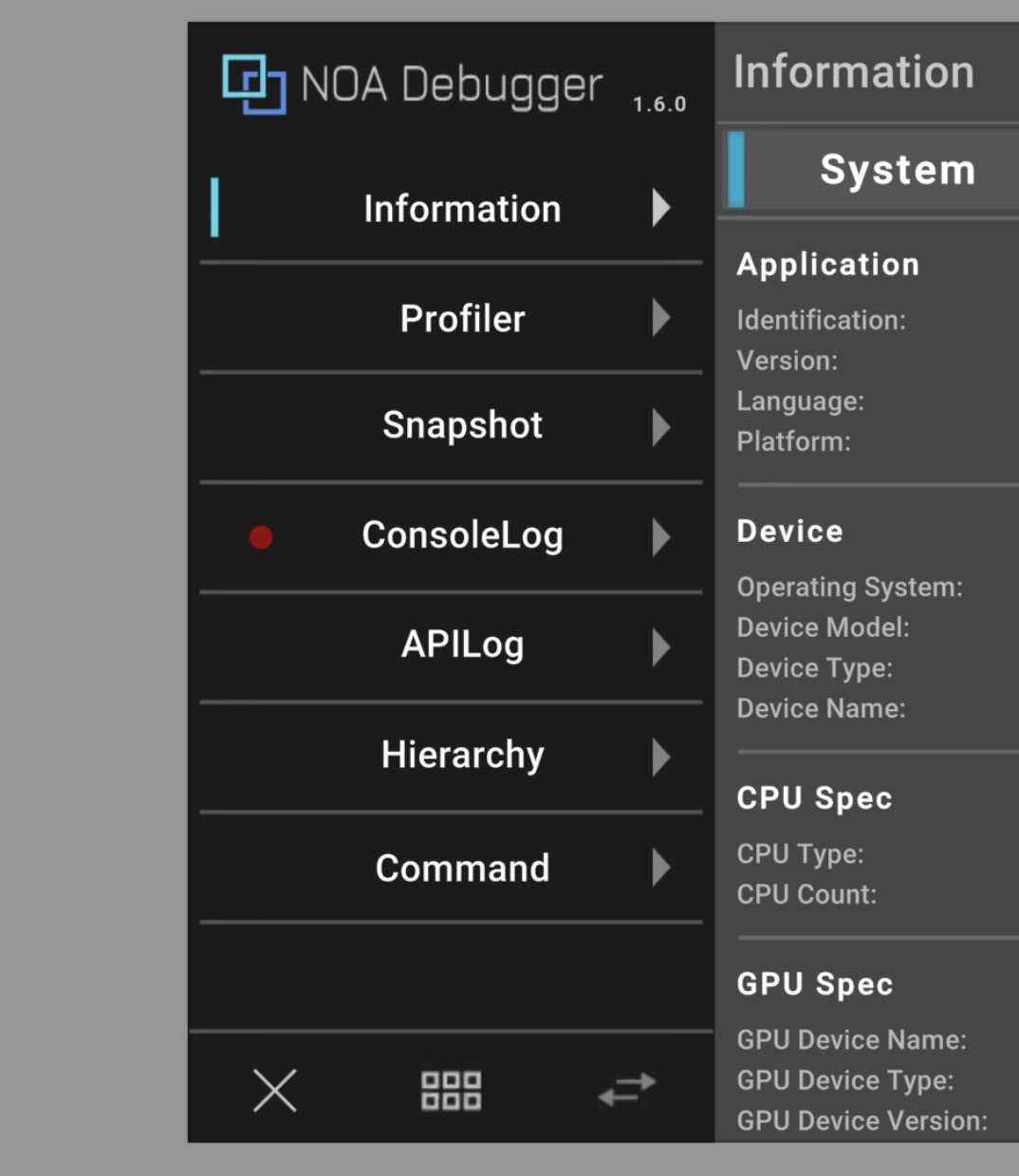The width and height of the screenshot is (1019, 1176).
Task: Click the swap arrows icon
Action: click(x=627, y=1090)
